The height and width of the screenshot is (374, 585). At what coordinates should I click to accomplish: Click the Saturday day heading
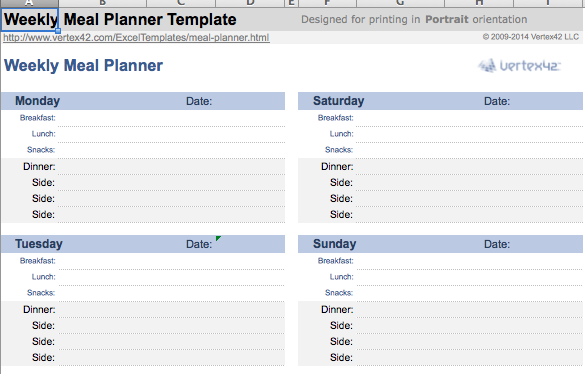pos(338,101)
